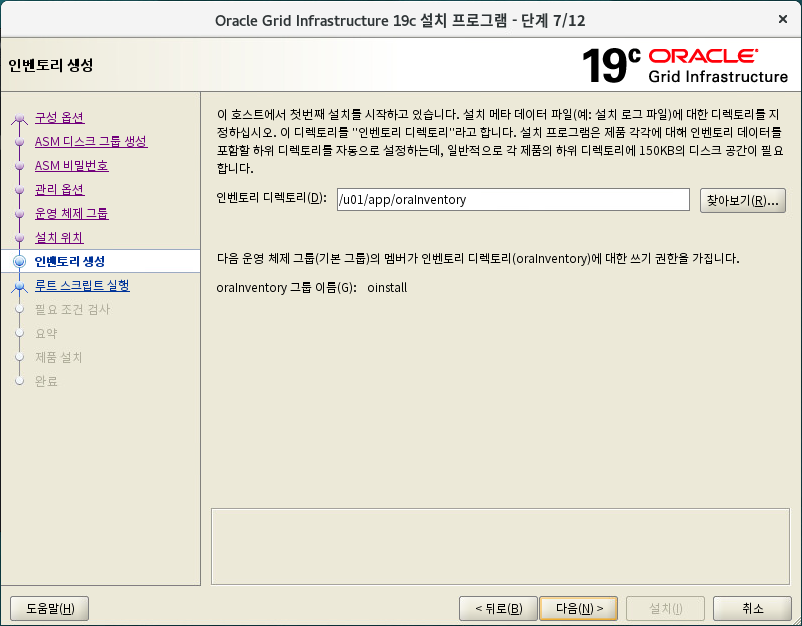The image size is (802, 626).
Task: Click the 인벤토리 생성 active step icon
Action: (19, 261)
